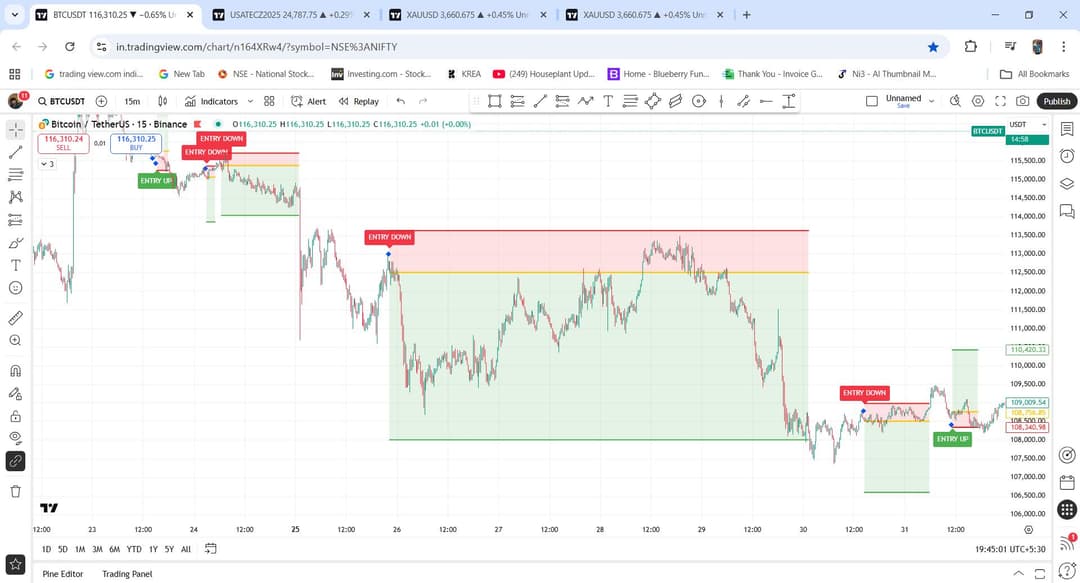Viewport: 1080px width, 583px height.
Task: Open the USDT currency dropdown
Action: [x=1028, y=125]
